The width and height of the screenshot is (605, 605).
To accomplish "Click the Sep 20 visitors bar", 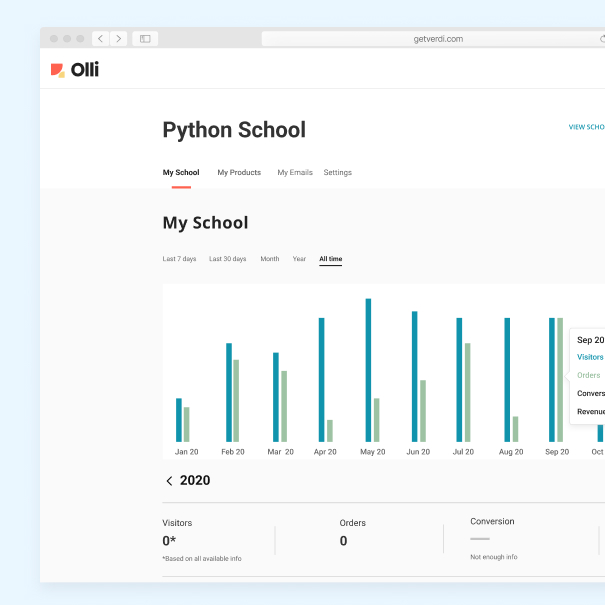I will (x=552, y=380).
